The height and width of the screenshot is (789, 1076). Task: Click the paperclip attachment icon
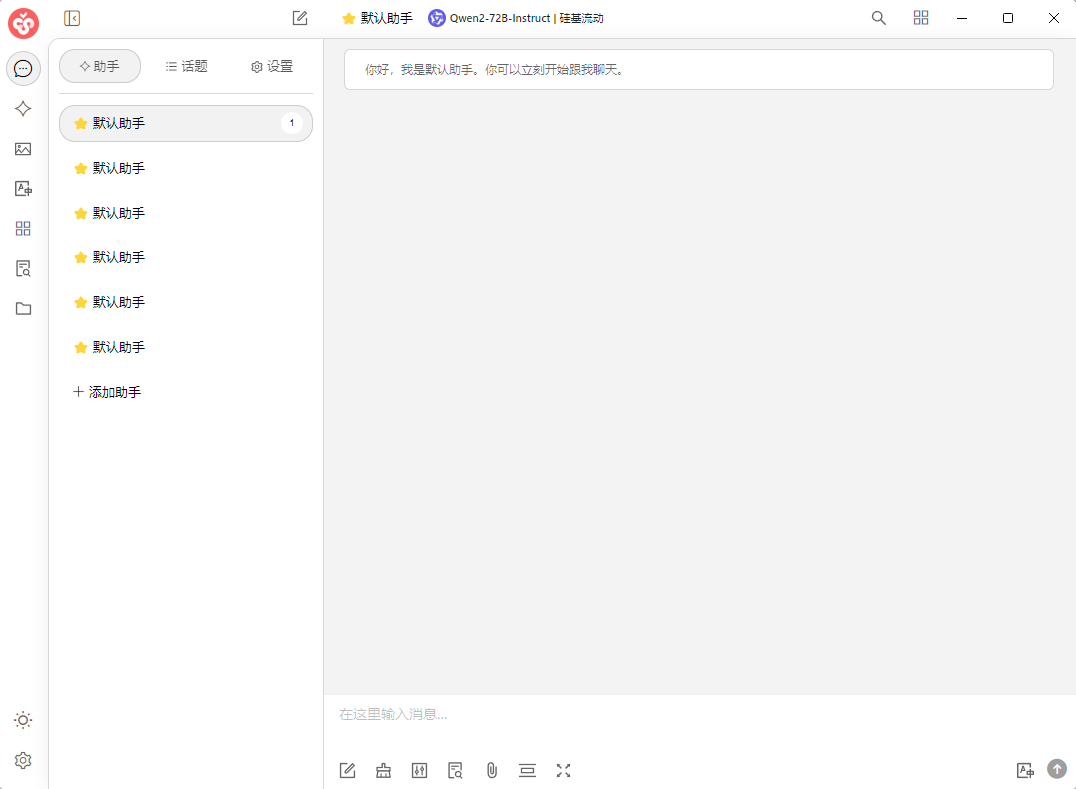(x=491, y=770)
